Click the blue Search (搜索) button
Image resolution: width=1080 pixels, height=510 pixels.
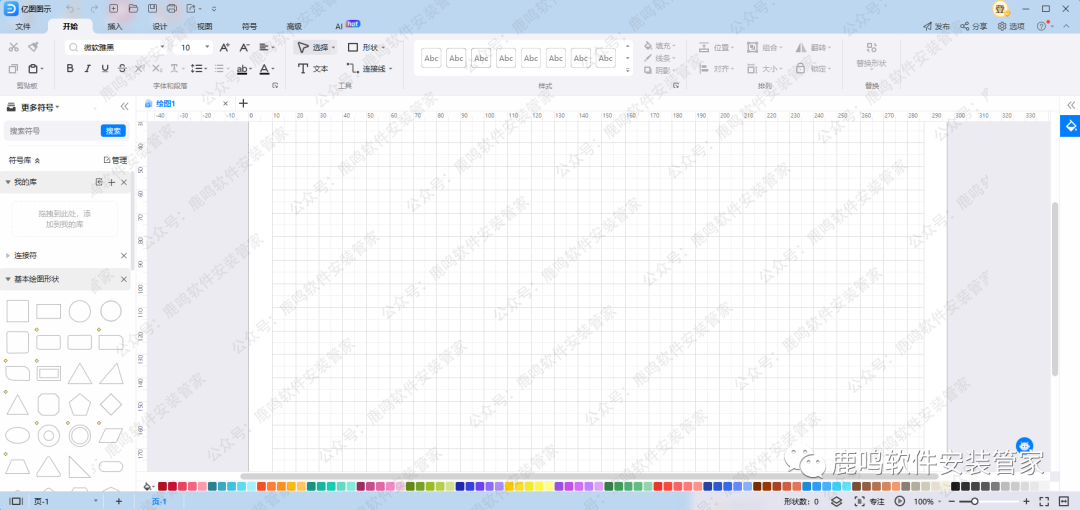(113, 131)
